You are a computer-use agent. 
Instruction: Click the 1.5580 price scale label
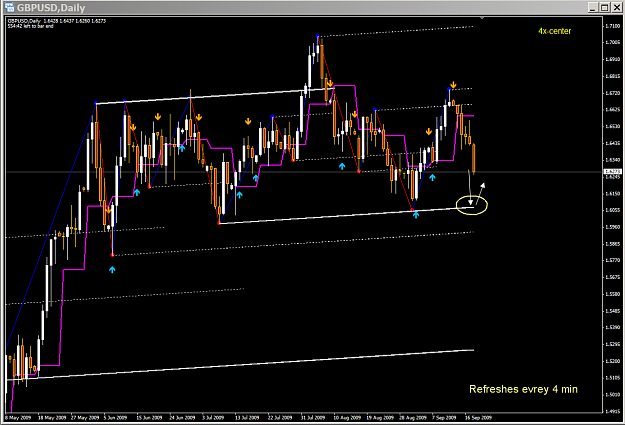click(613, 294)
